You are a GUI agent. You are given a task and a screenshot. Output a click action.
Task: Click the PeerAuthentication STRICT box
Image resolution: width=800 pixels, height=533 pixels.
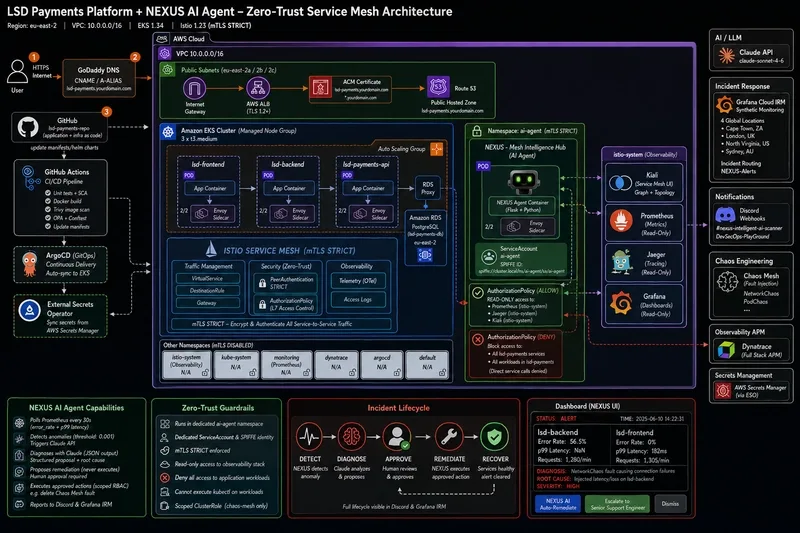tap(285, 283)
